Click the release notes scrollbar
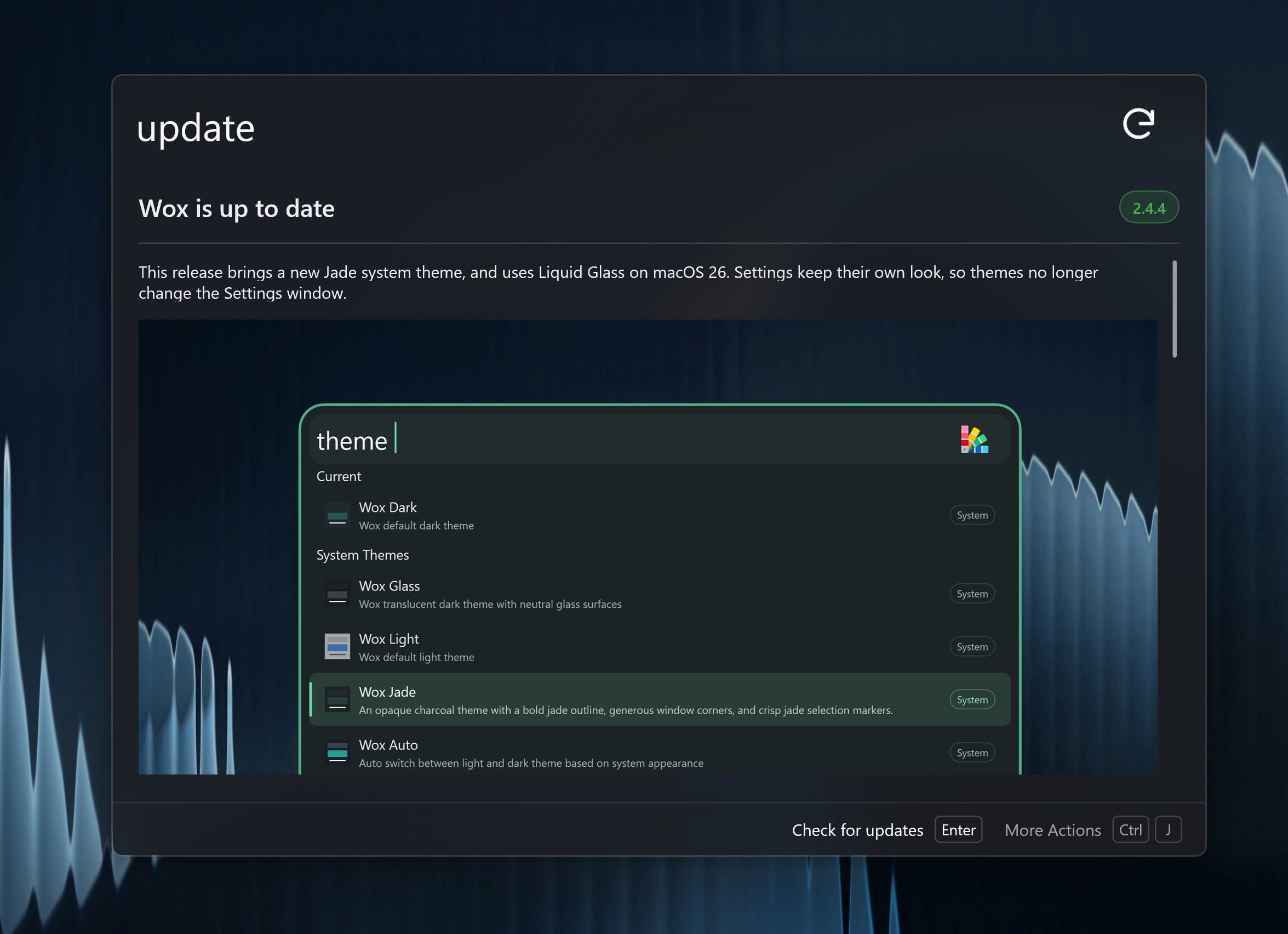Screen dimensions: 1288x934 1175,309
